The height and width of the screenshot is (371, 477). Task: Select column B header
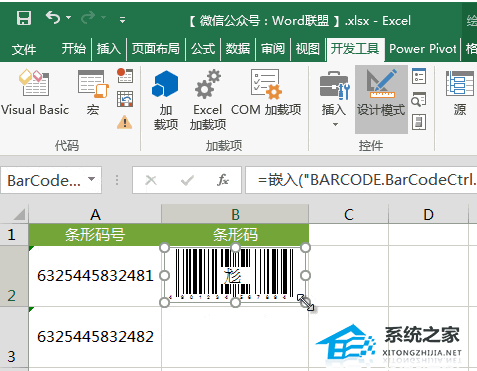(x=235, y=214)
